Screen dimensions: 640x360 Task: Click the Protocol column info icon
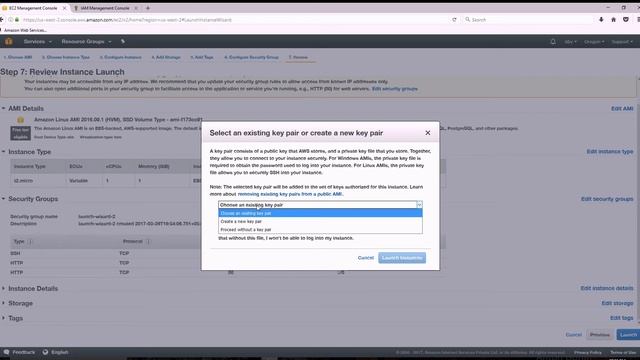pos(148,242)
